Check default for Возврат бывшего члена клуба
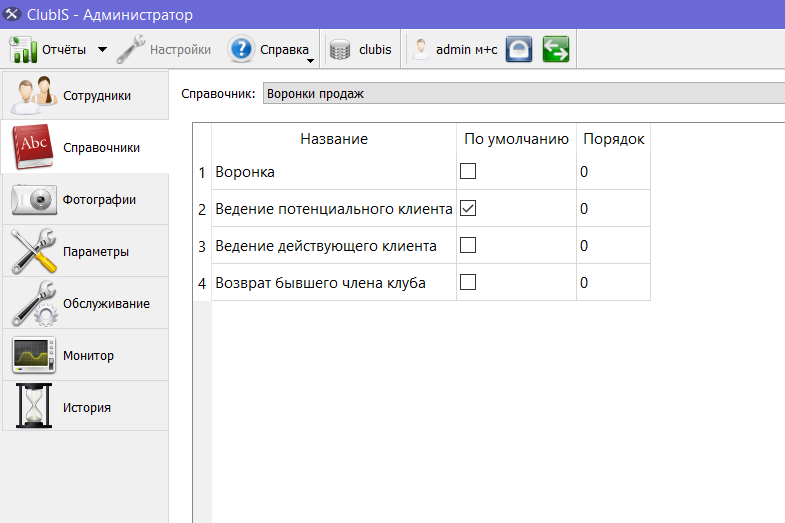Image resolution: width=785 pixels, height=523 pixels. pos(468,282)
